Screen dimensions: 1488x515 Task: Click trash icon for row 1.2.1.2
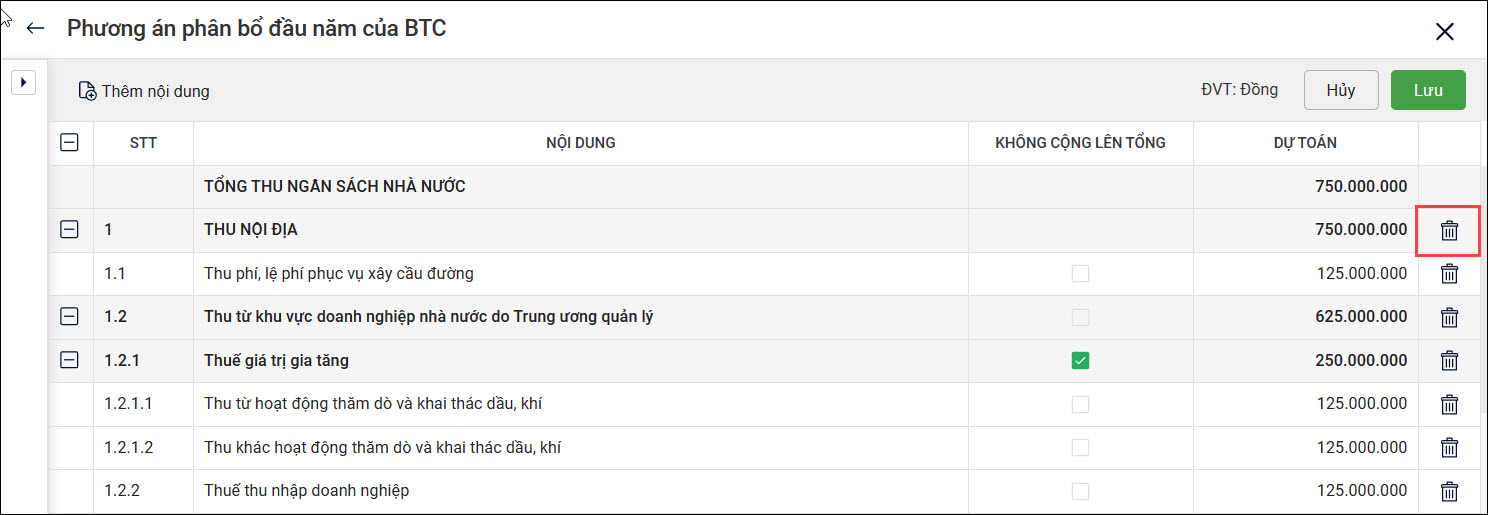(x=1449, y=448)
